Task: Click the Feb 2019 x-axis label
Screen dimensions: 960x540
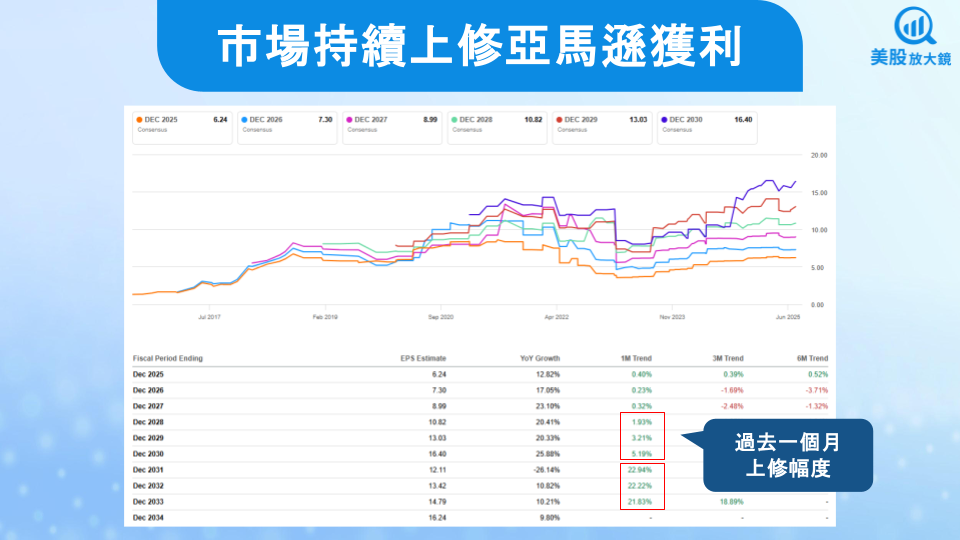Action: coord(325,317)
